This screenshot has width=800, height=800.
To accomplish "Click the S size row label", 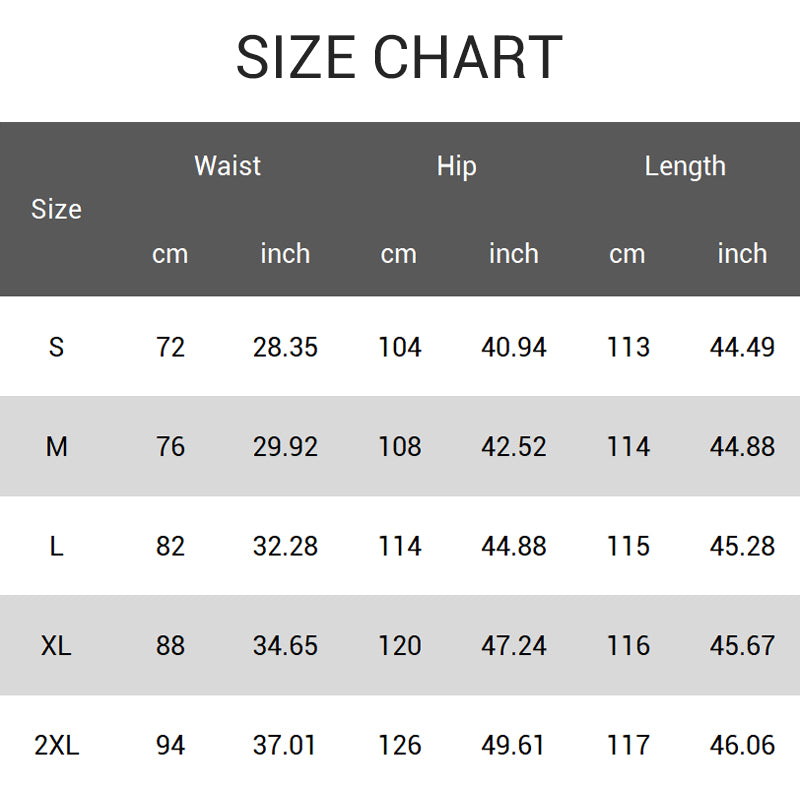I will [56, 347].
